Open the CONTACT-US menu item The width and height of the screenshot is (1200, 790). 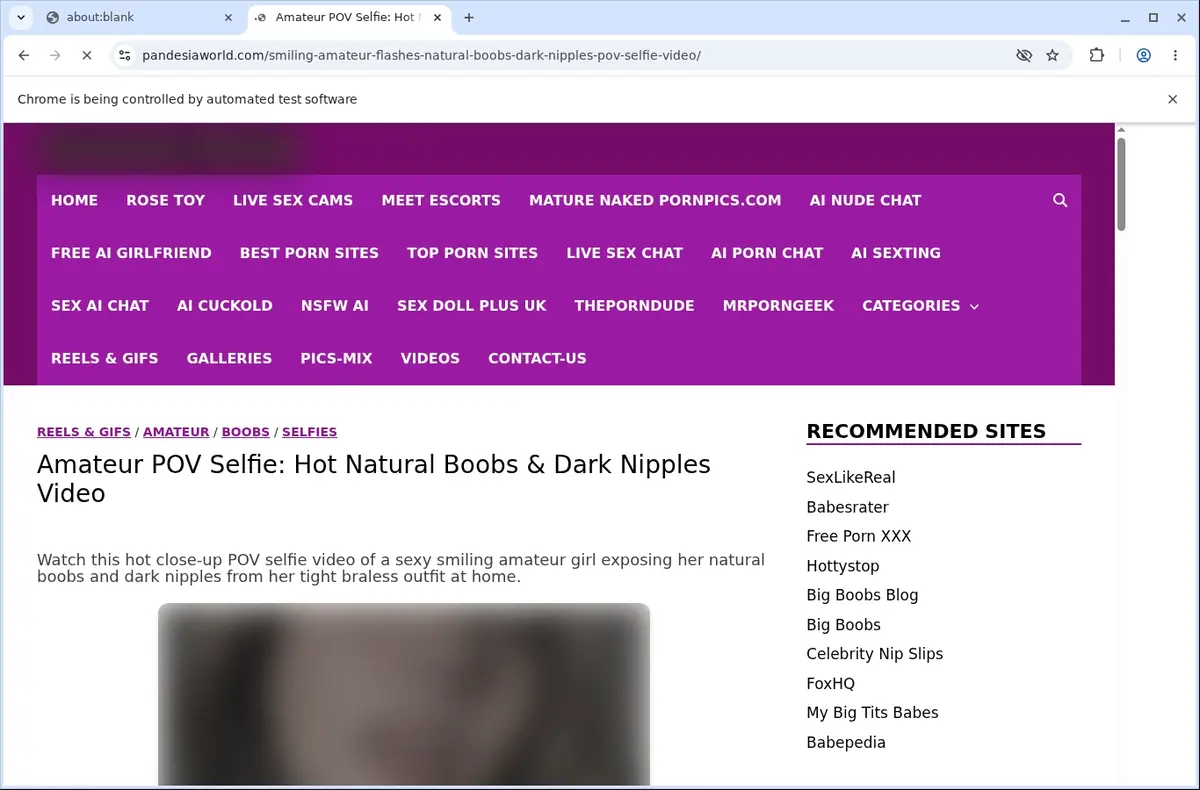(x=537, y=358)
